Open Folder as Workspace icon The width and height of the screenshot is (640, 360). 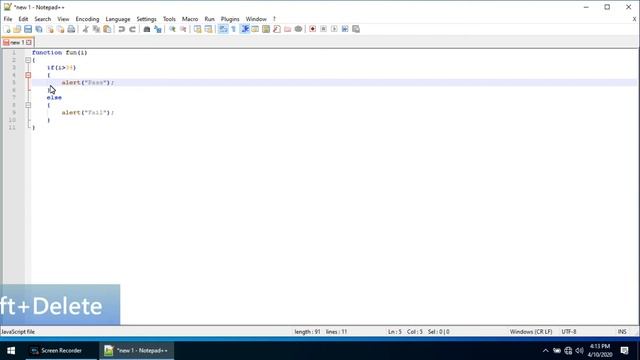pyautogui.click(x=287, y=29)
